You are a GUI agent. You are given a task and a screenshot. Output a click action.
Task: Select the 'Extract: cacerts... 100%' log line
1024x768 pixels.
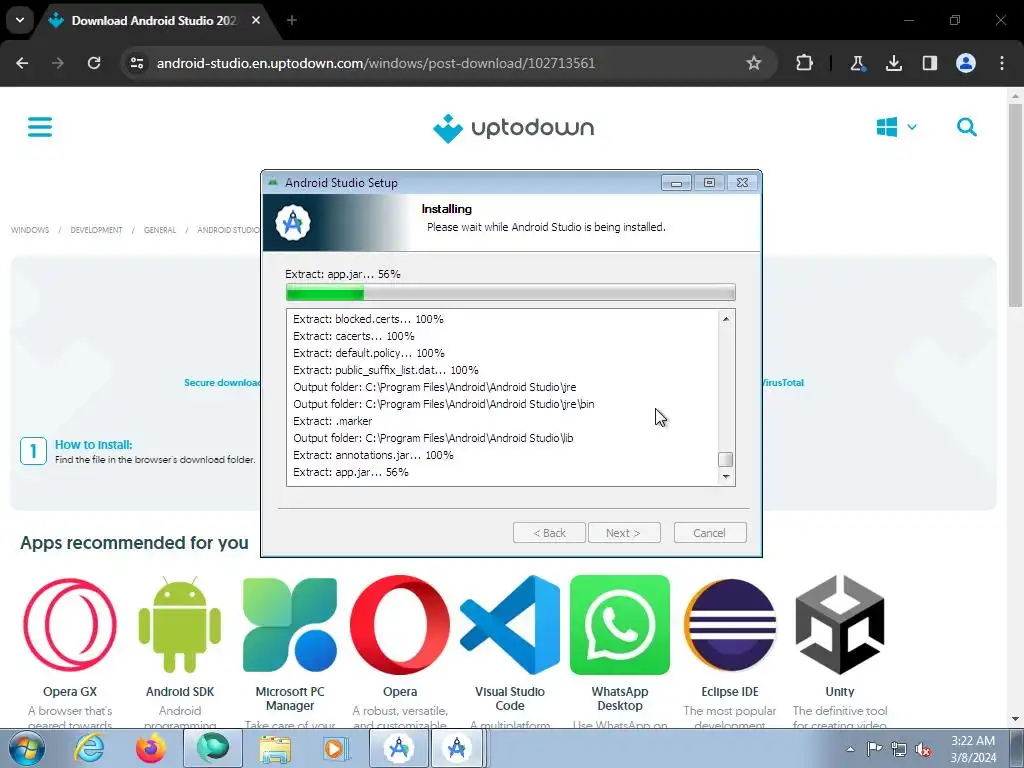(353, 336)
